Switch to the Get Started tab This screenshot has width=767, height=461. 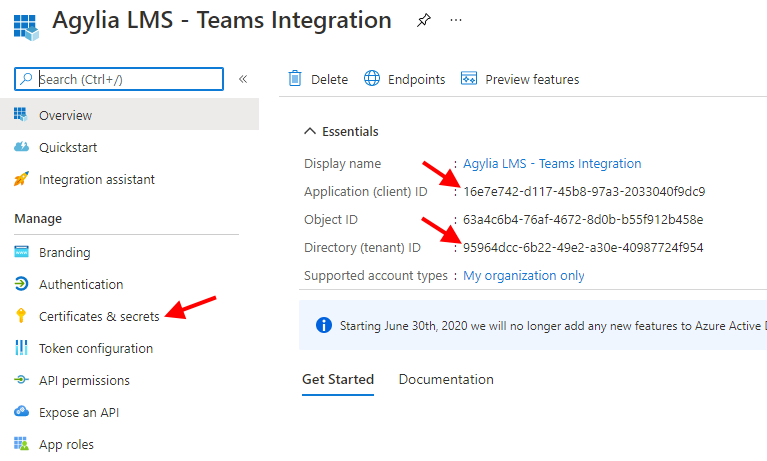[x=338, y=379]
